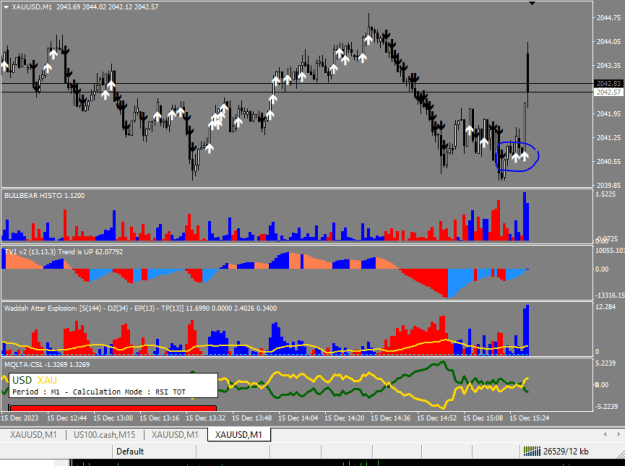Click the 2040.55 price scale value
Image resolution: width=625 pixels, height=466 pixels.
point(609,161)
